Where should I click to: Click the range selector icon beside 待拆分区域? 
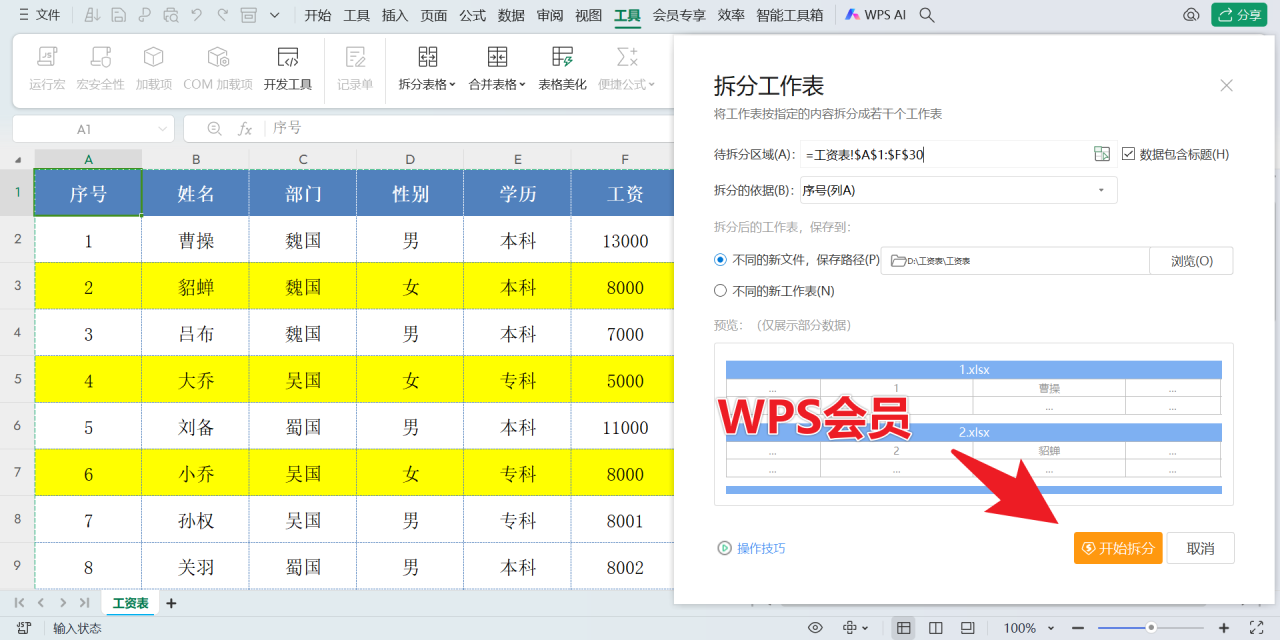(1102, 154)
